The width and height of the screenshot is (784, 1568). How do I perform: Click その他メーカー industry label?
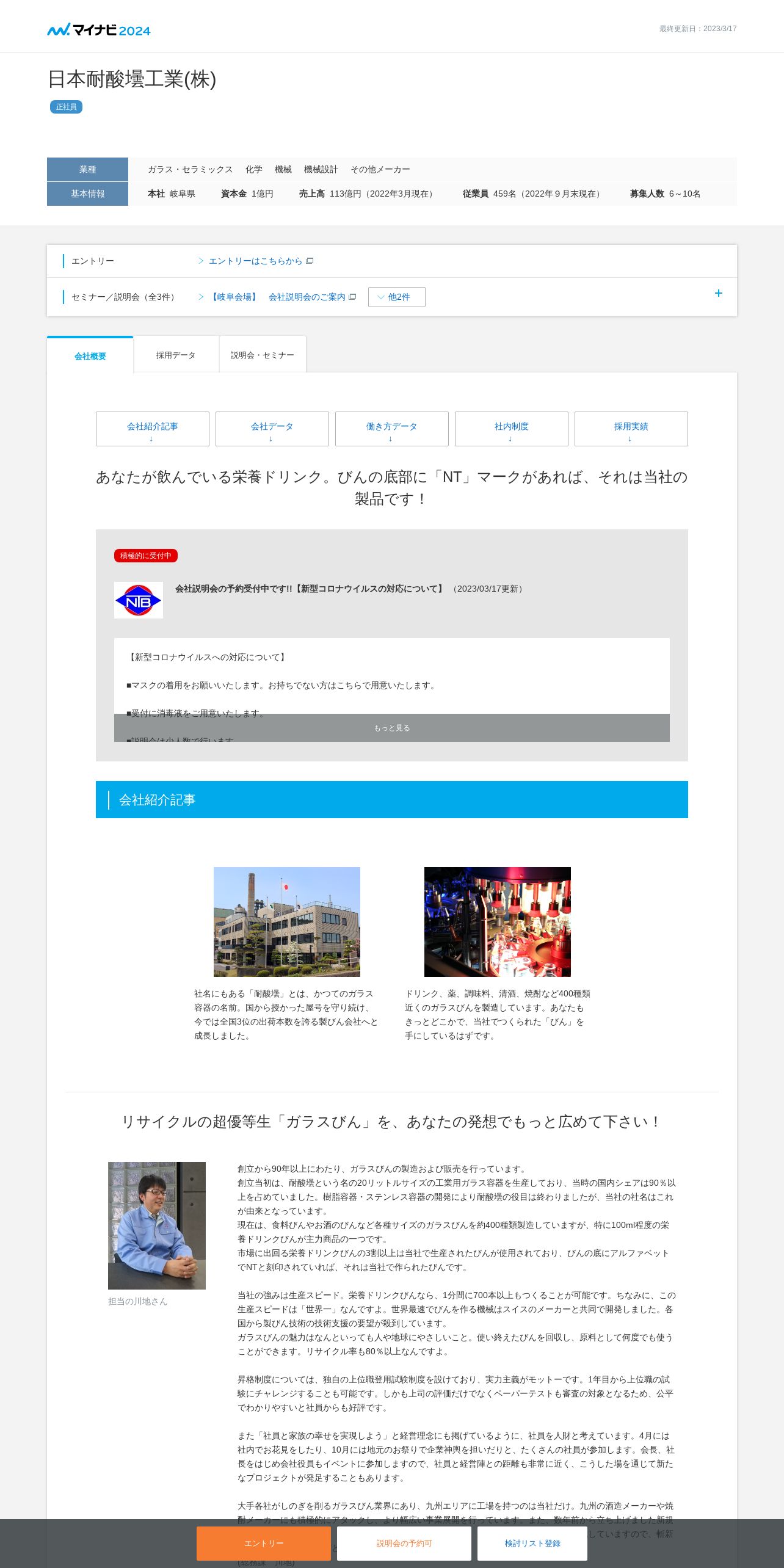click(380, 169)
